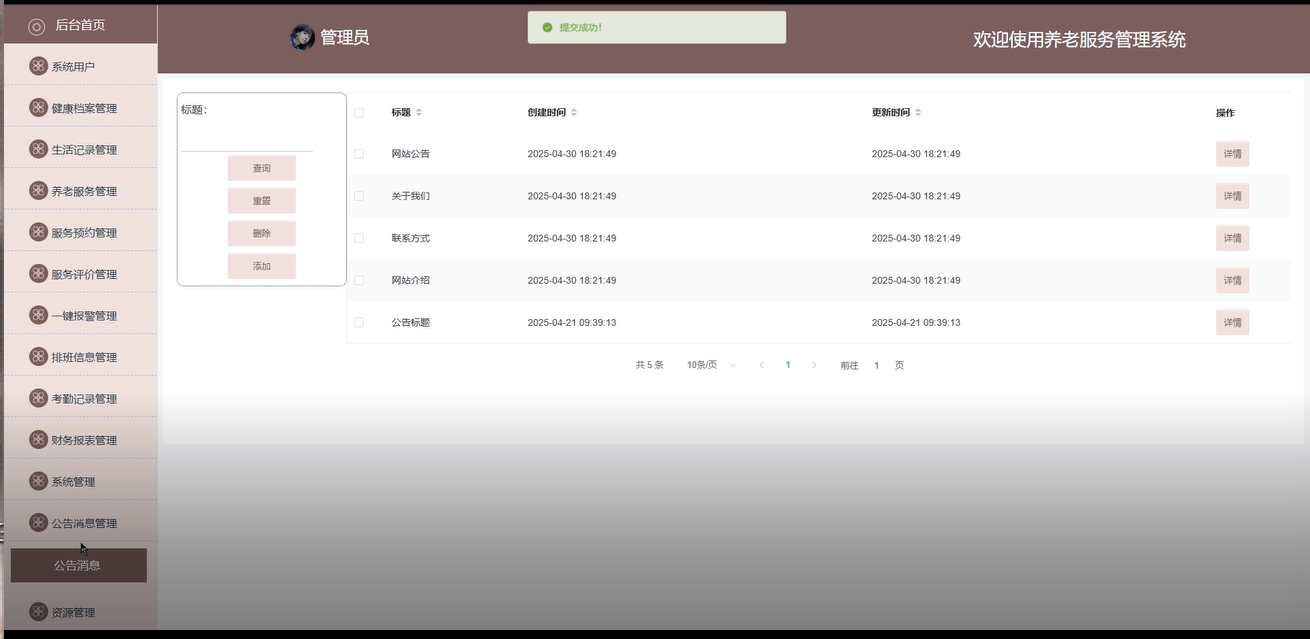Click the 共 5 条 total count
Screen dimensions: 1310x639
pos(649,365)
